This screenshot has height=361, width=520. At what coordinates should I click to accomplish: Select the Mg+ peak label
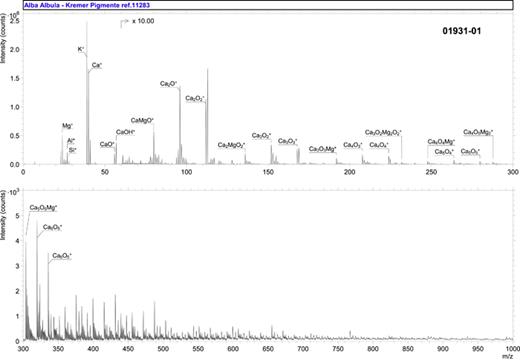(67, 126)
